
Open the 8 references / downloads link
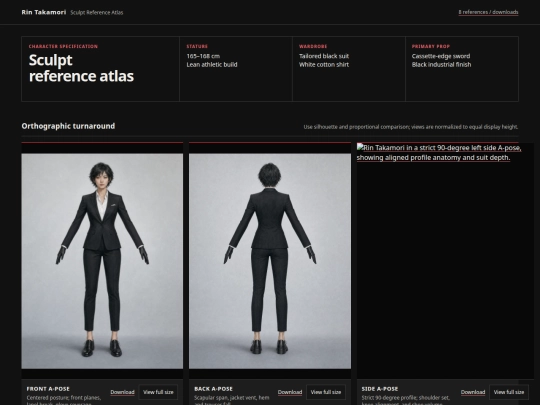(488, 12)
